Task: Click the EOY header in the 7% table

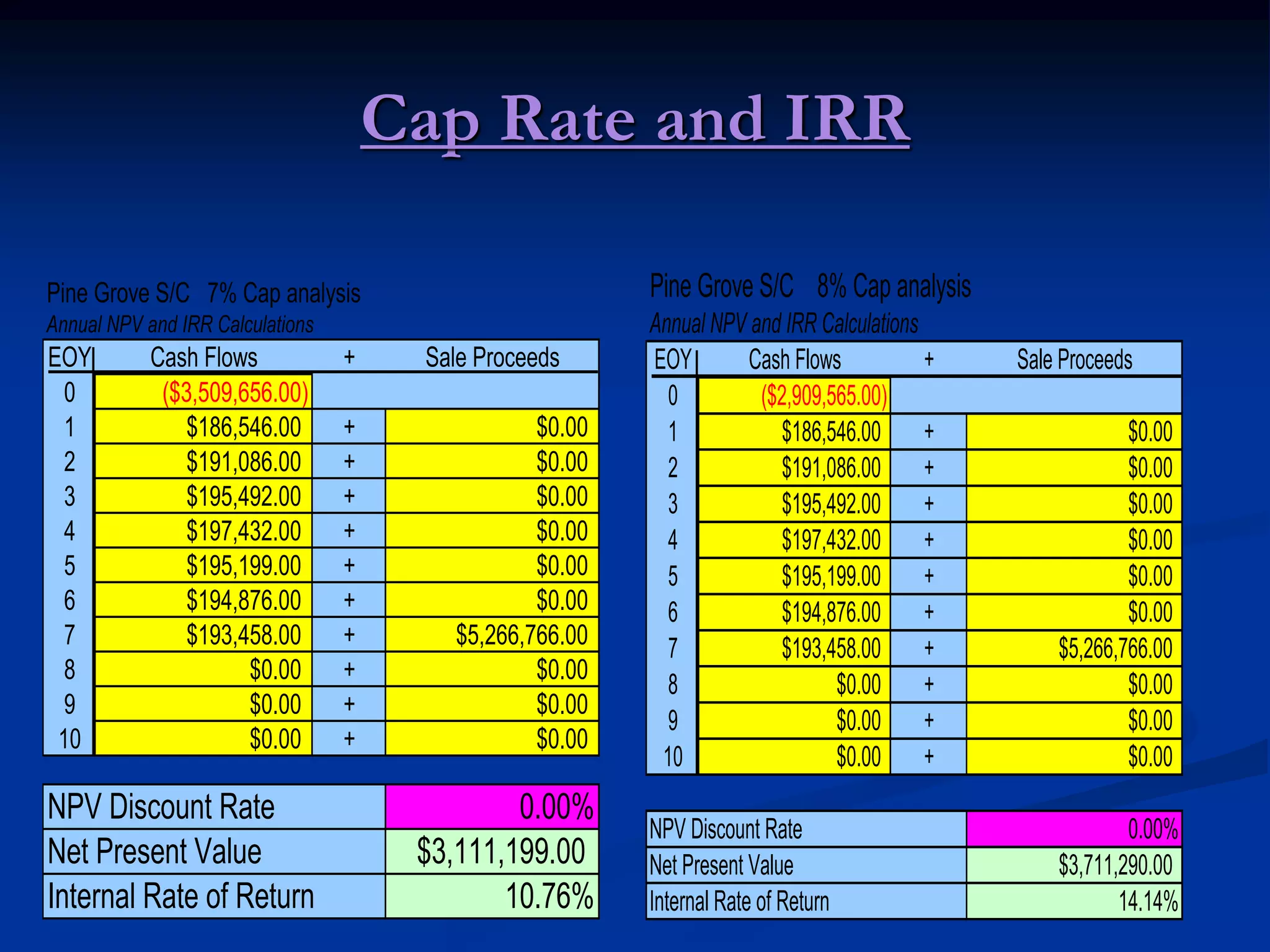Action: [69, 357]
